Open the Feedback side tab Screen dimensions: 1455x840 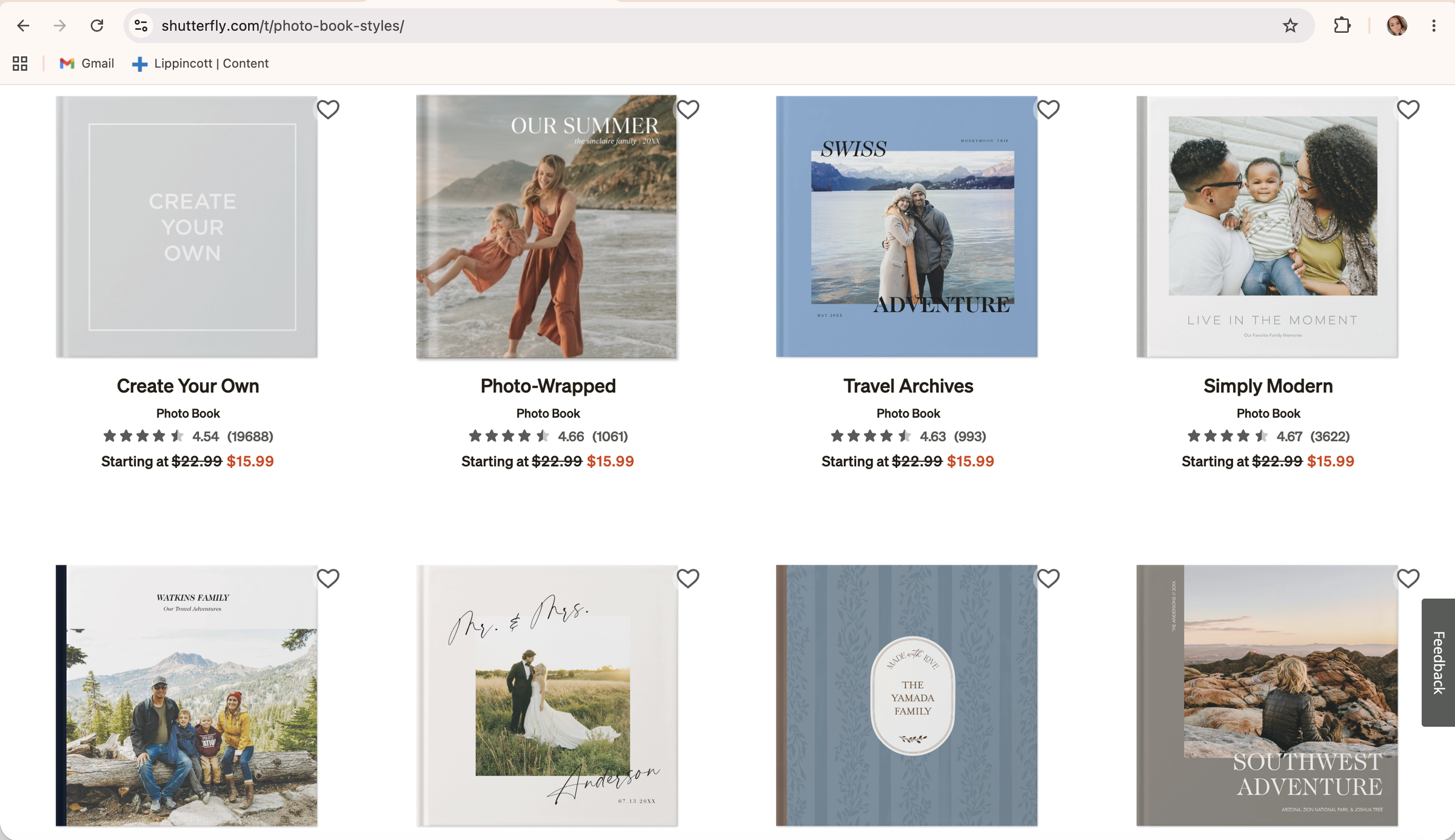[1438, 662]
